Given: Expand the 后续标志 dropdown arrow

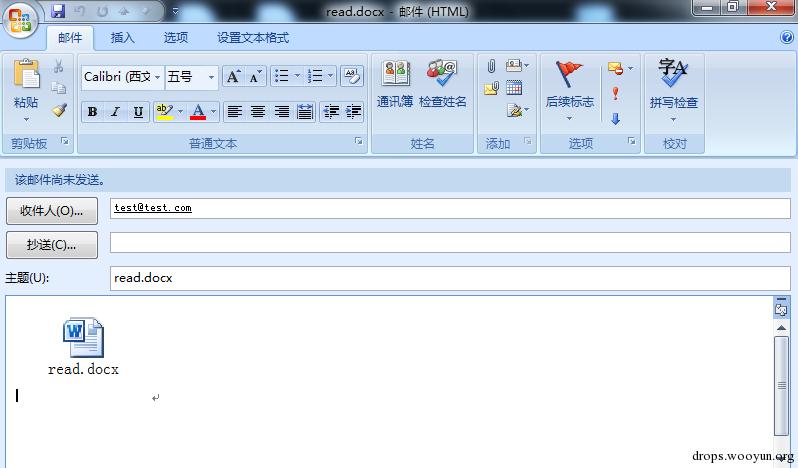Looking at the screenshot, I should (x=569, y=119).
